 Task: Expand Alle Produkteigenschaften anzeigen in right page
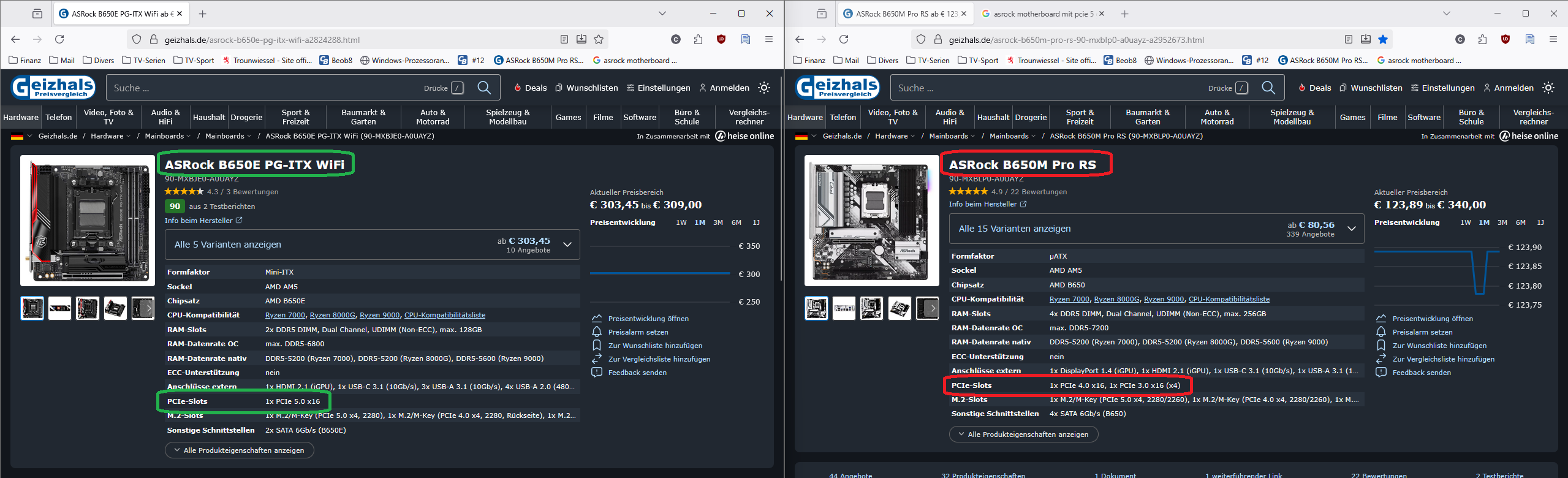(1023, 434)
